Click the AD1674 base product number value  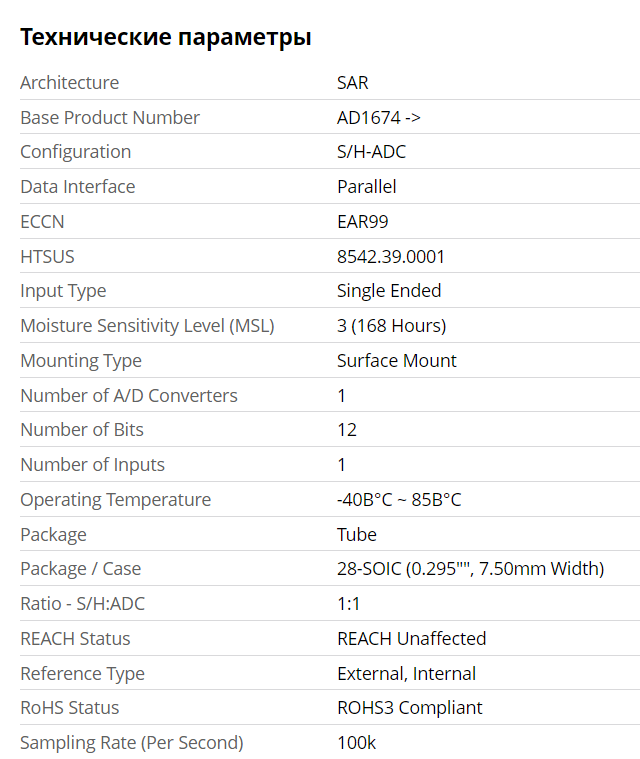[x=378, y=117]
